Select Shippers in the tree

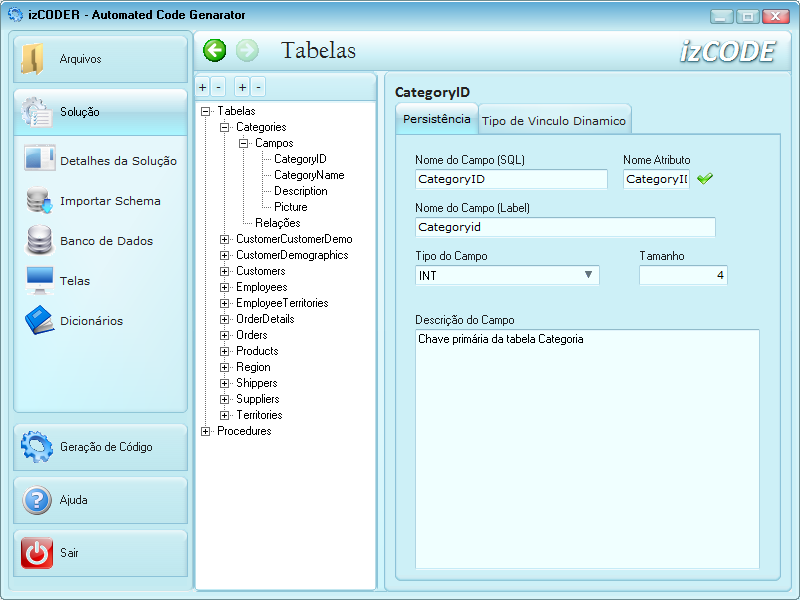pos(257,383)
